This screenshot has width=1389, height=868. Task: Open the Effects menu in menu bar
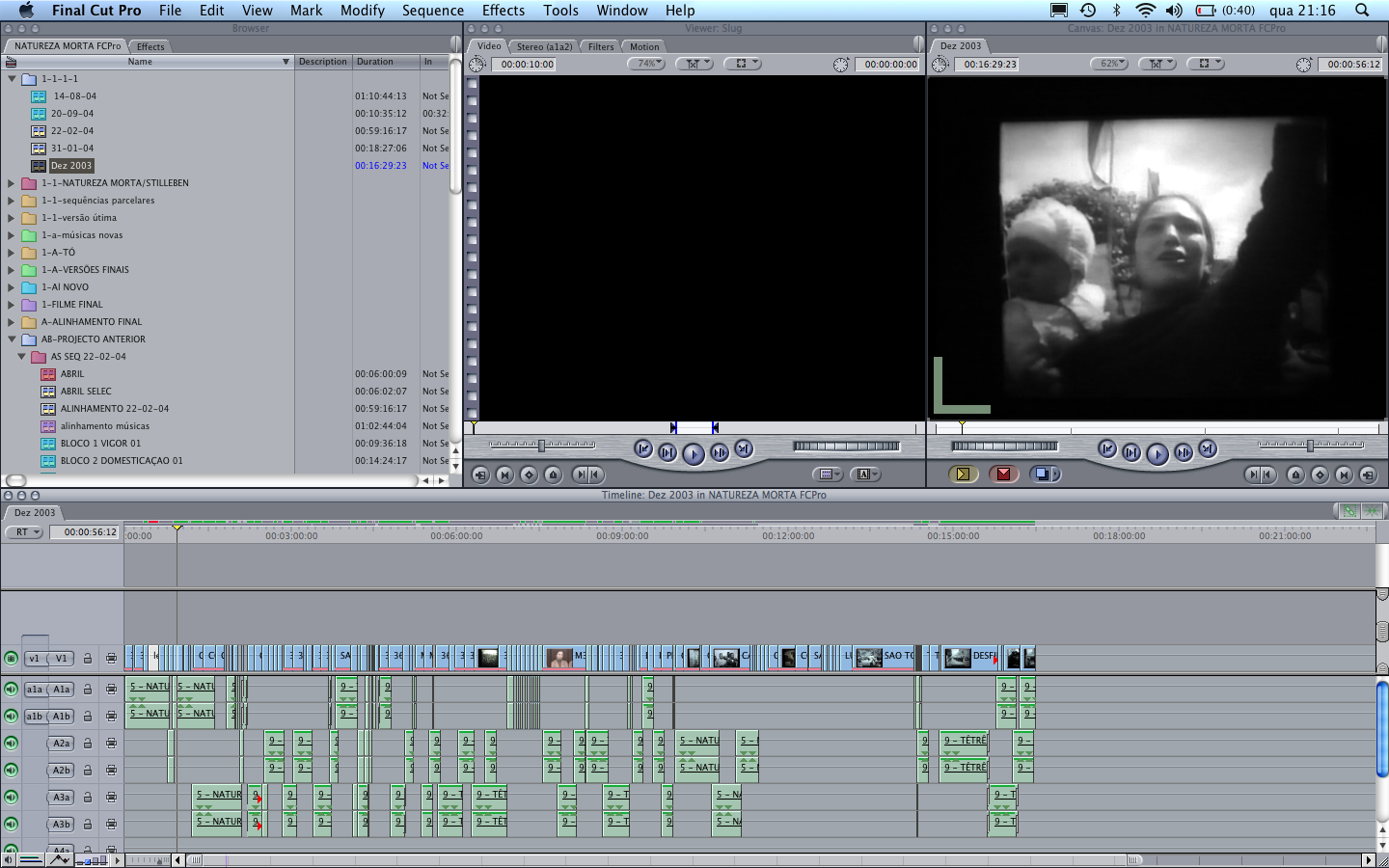(x=504, y=10)
